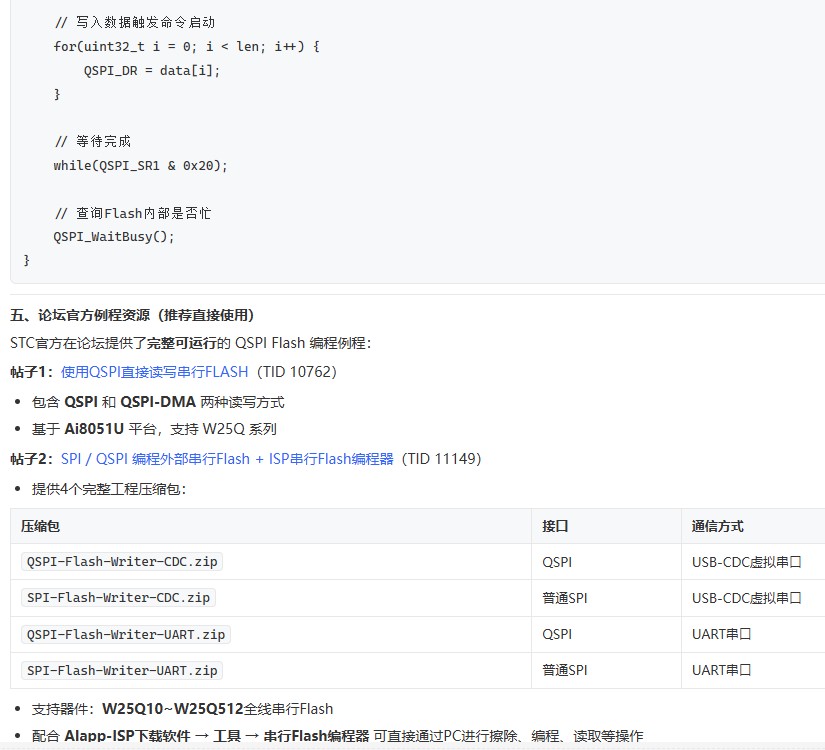This screenshot has width=825, height=750.
Task: Click the bullet 支持器件: W25Q10~W25Q512
Action: coord(182,709)
